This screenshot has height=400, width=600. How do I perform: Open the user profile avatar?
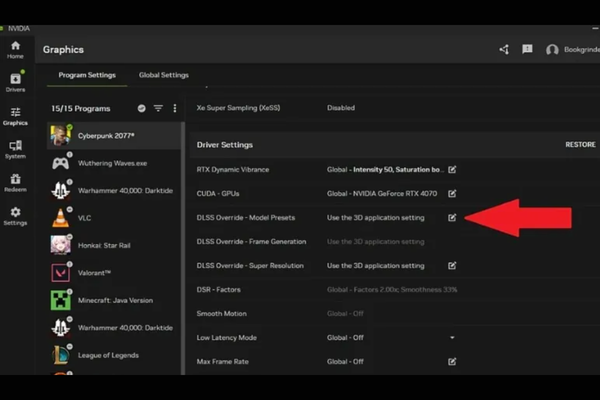coord(552,50)
